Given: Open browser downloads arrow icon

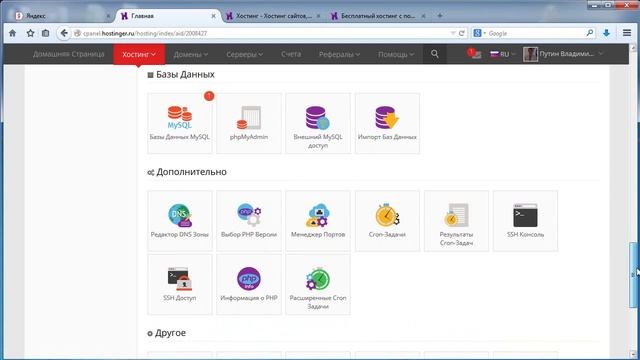Looking at the screenshot, I should (607, 33).
